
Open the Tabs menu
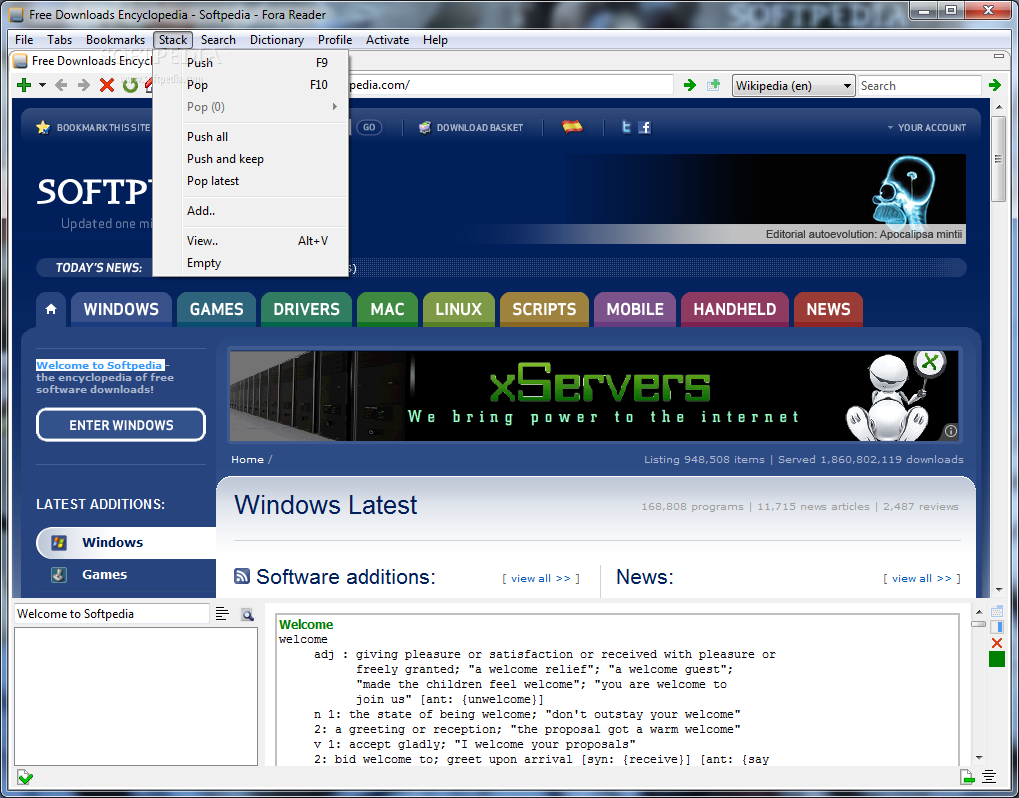(59, 40)
